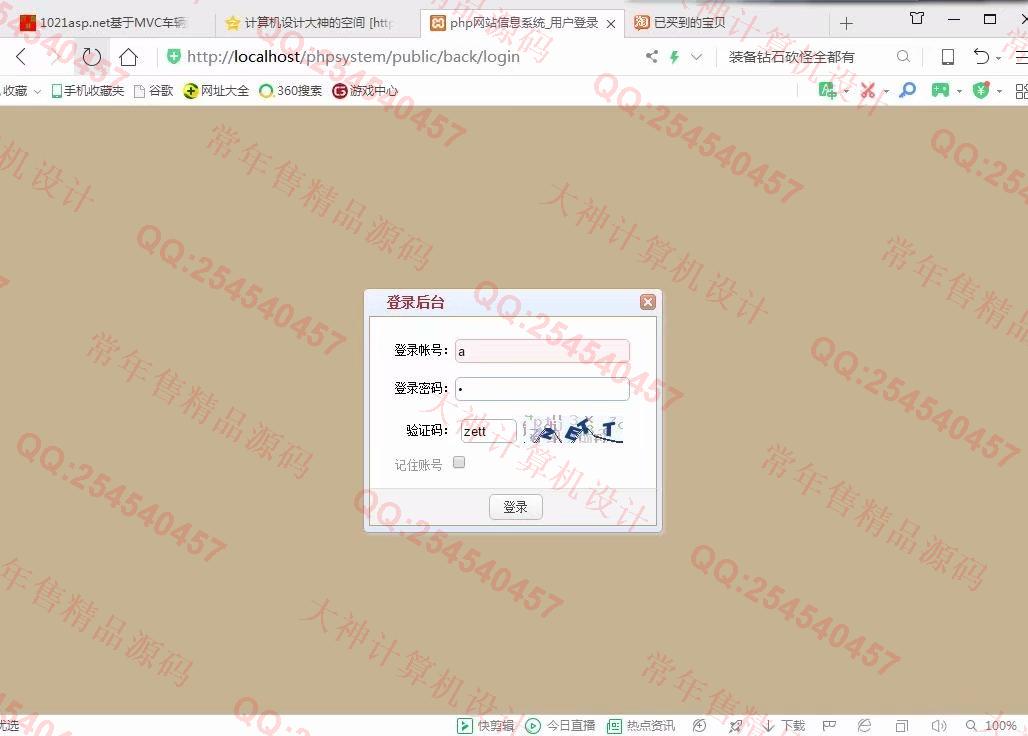Click the green security shield in address bar
The height and width of the screenshot is (736, 1028).
pos(174,57)
